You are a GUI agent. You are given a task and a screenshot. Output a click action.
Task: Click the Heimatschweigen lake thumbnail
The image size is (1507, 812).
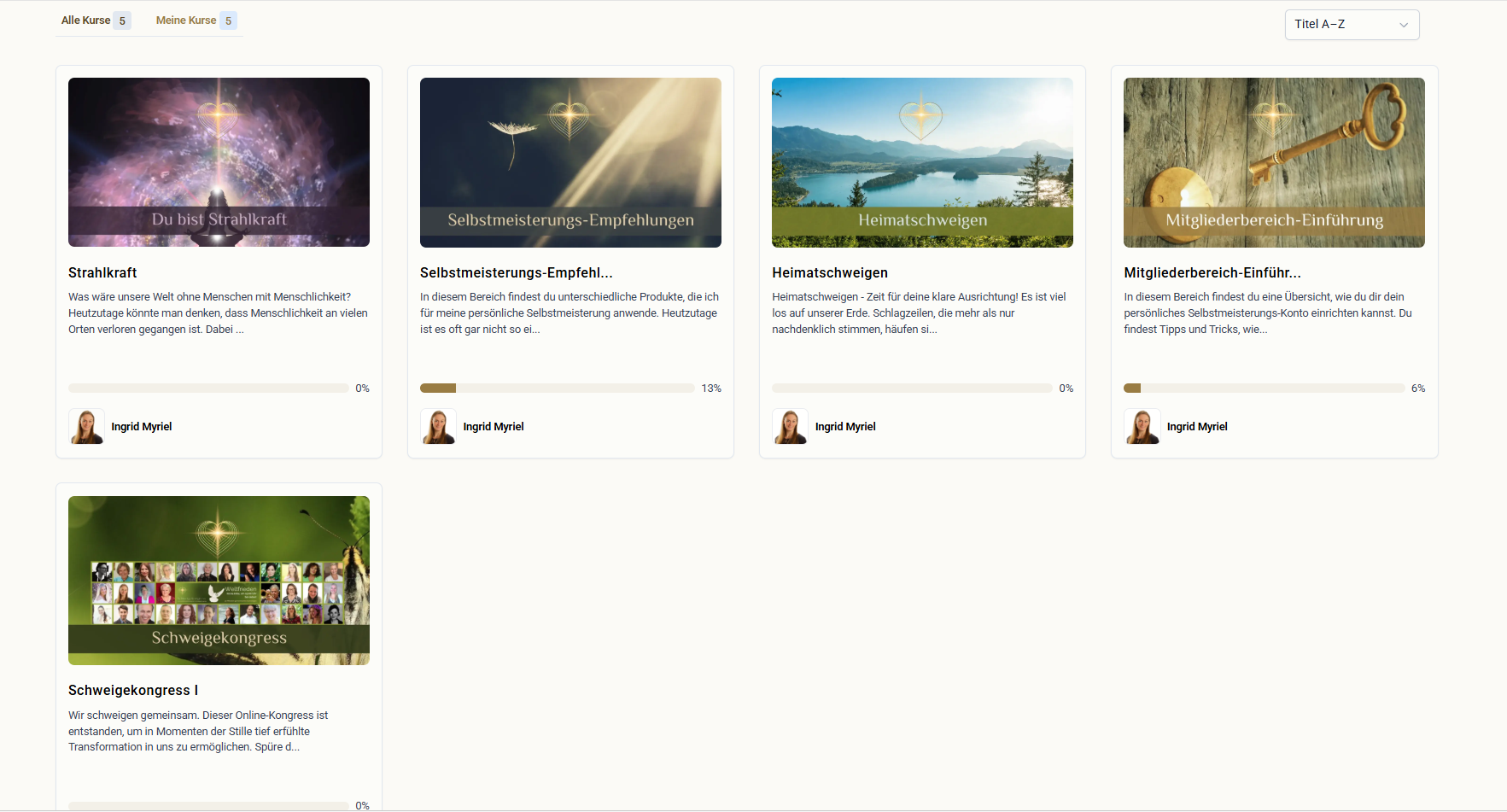point(922,162)
